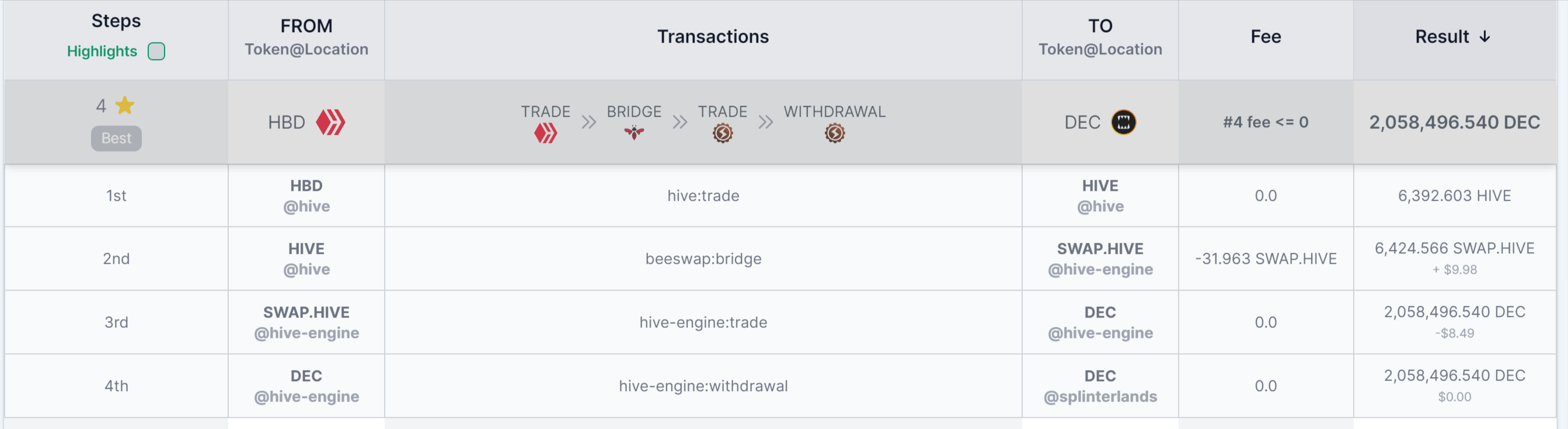Click the #4 fee <= 0 label
Image resolution: width=1568 pixels, height=429 pixels.
coord(1266,123)
